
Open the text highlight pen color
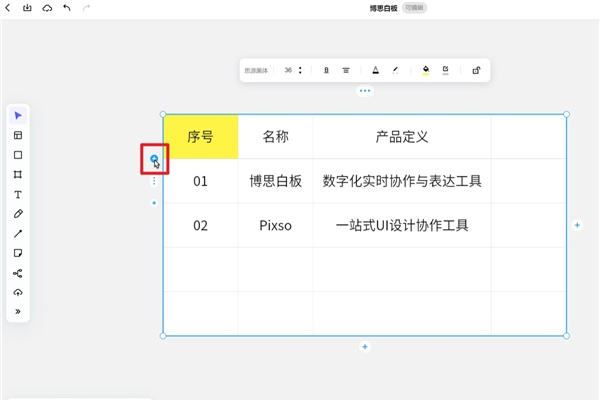tap(395, 70)
